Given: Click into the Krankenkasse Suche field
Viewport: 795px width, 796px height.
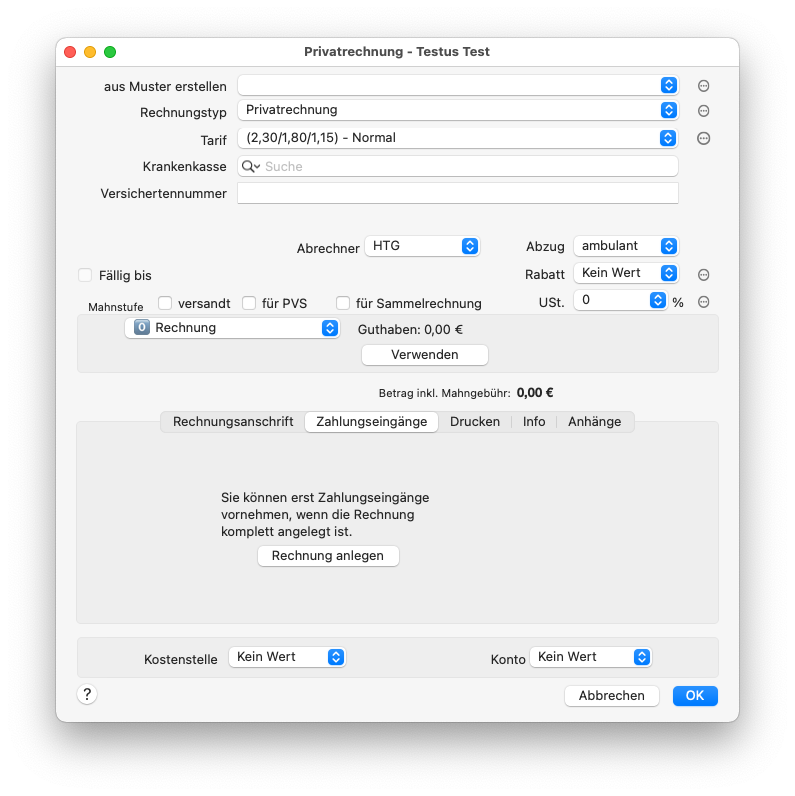Looking at the screenshot, I should [458, 167].
